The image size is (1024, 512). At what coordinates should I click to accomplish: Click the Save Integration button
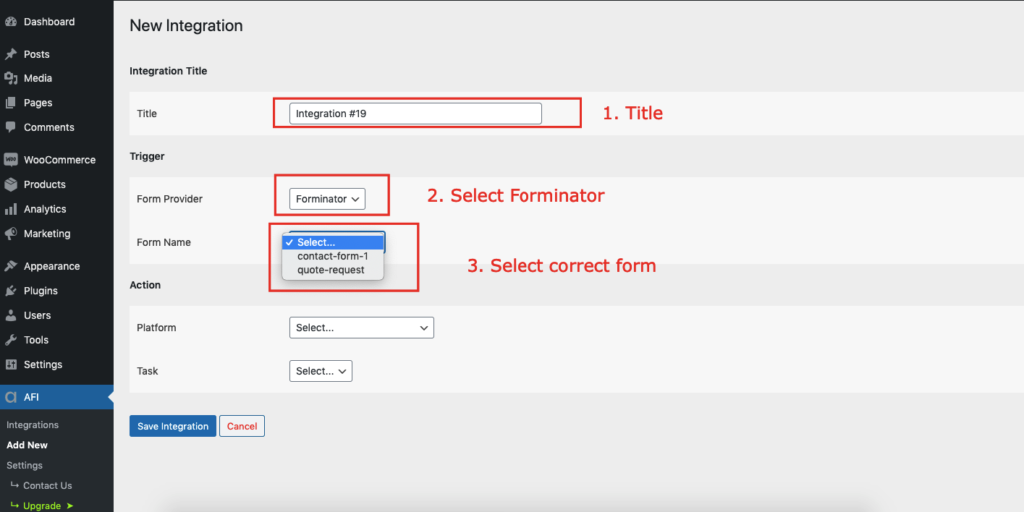pyautogui.click(x=172, y=426)
